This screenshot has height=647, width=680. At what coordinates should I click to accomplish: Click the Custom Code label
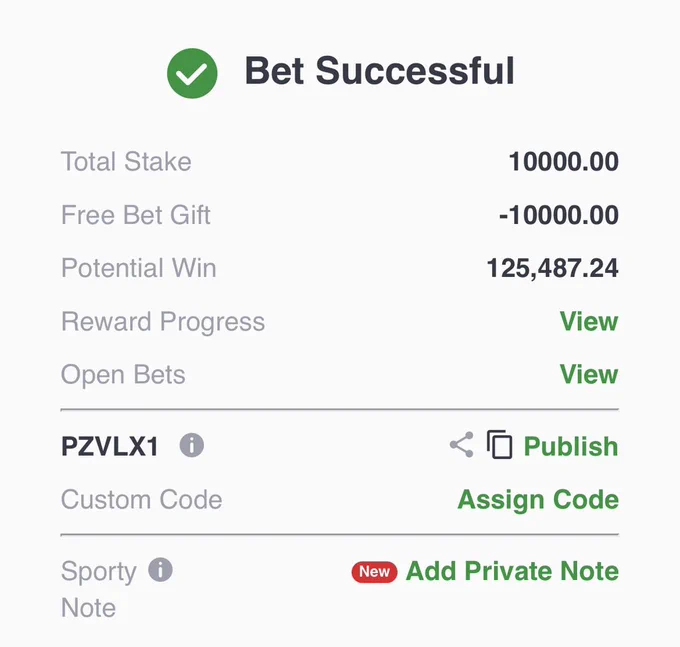[141, 500]
